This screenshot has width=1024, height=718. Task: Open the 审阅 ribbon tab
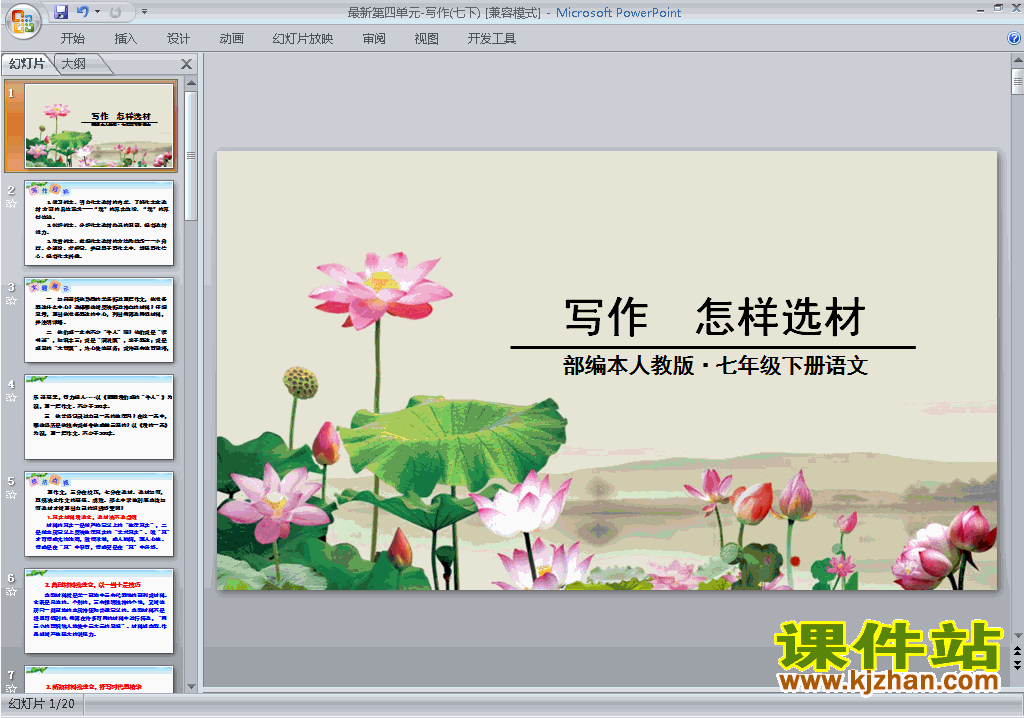[x=374, y=39]
